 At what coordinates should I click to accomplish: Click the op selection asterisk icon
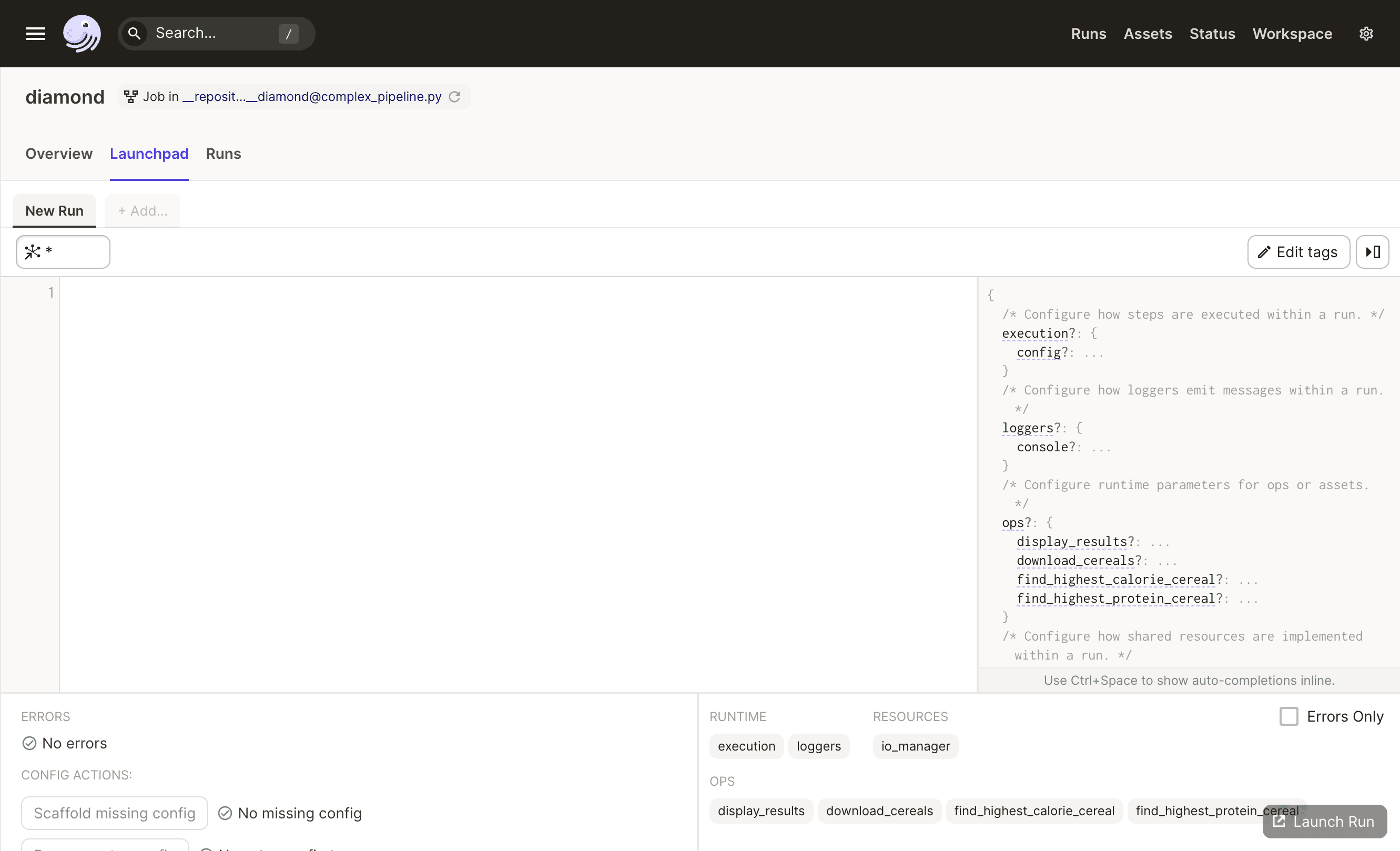(x=33, y=251)
